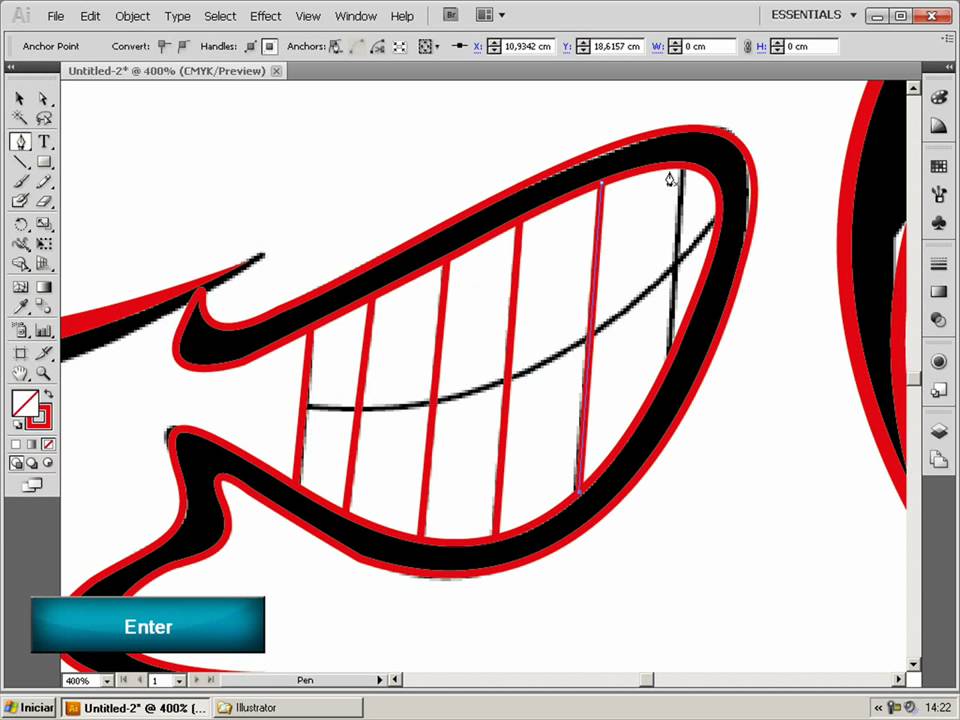
Task: Reset default fill and stroke
Action: tap(17, 424)
